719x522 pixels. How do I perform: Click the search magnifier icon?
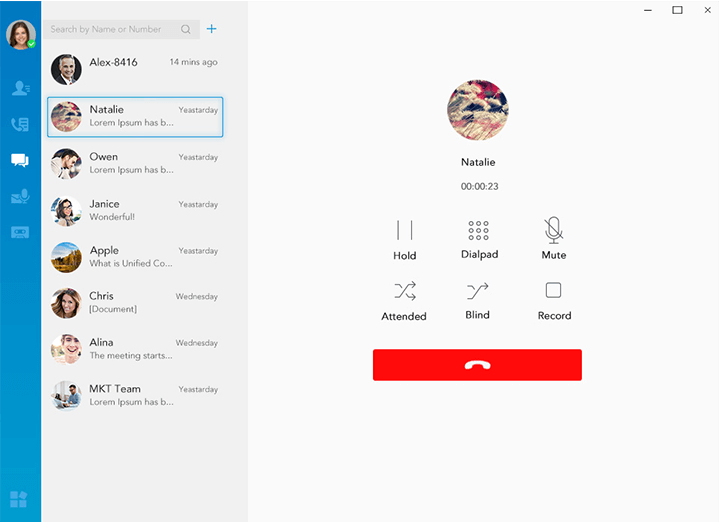click(186, 29)
